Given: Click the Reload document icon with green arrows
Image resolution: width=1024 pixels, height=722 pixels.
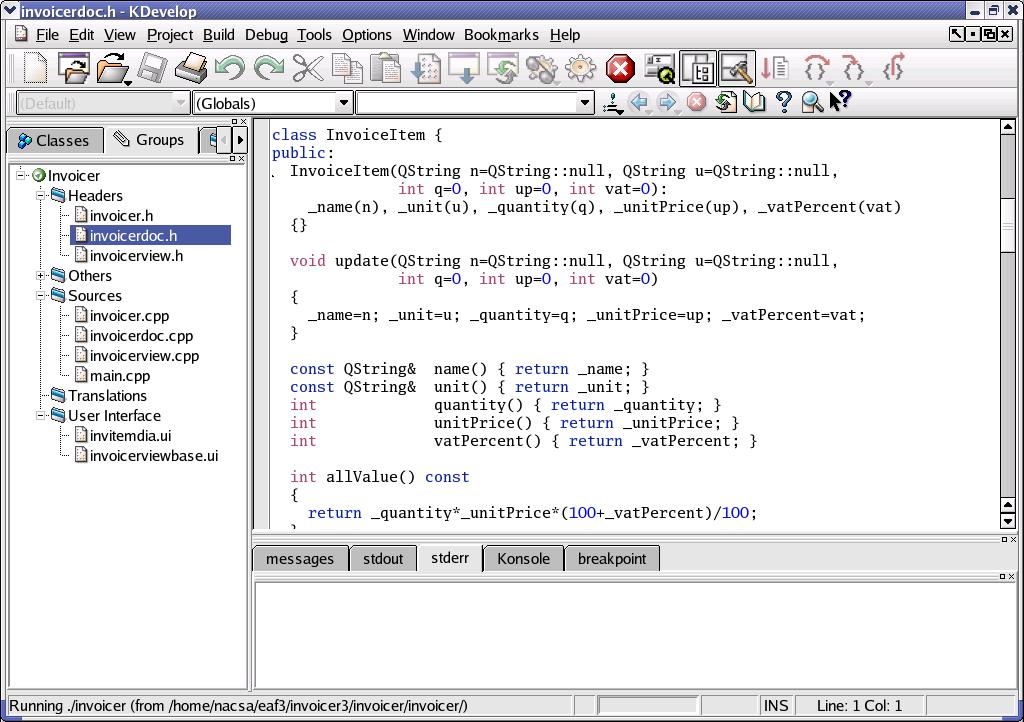Looking at the screenshot, I should [726, 102].
